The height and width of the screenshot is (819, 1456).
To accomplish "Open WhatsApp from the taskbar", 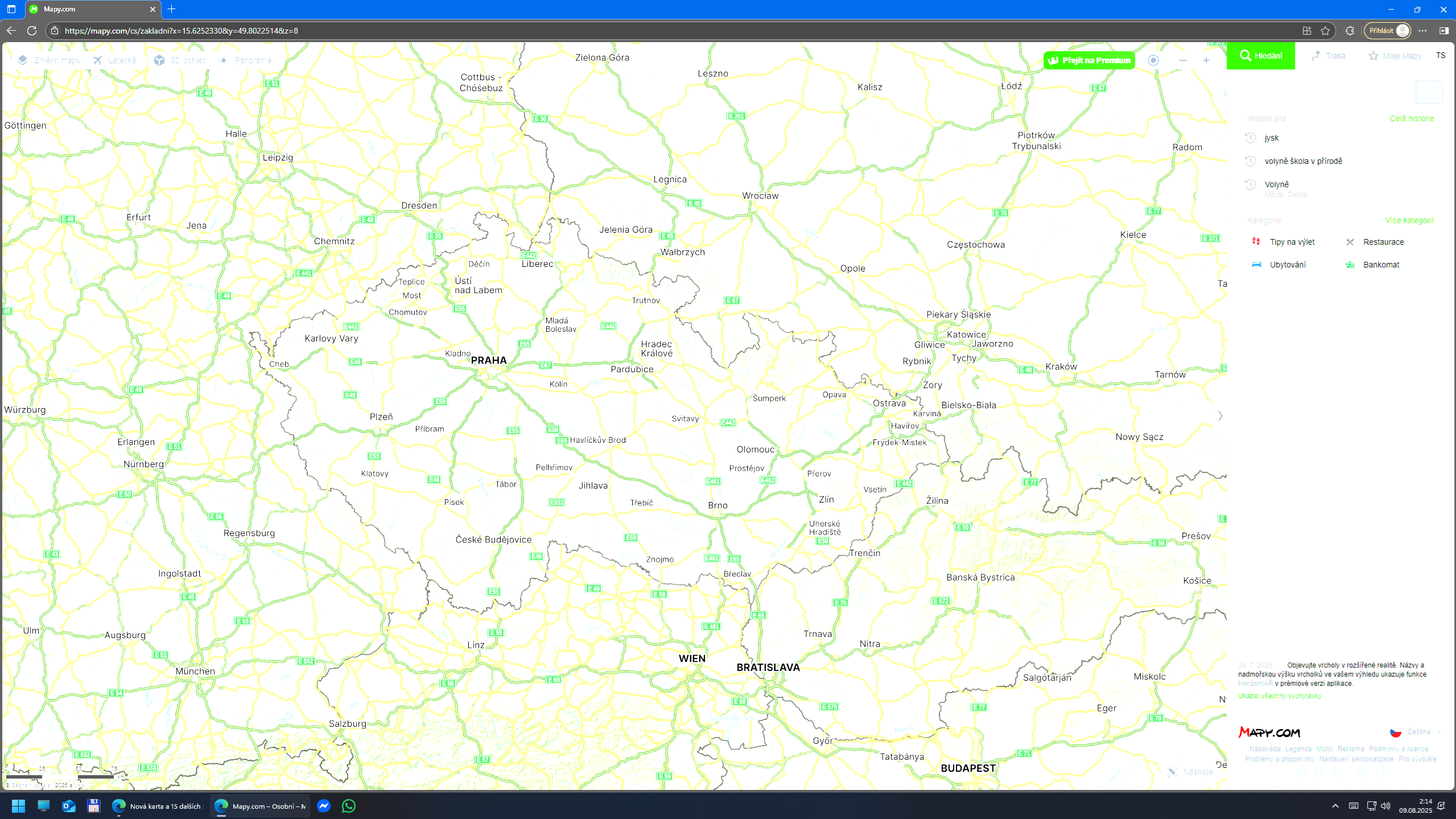I will pos(349,806).
